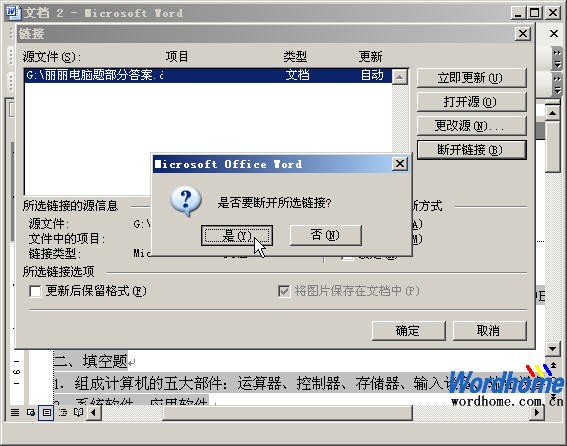The height and width of the screenshot is (446, 567).
Task: Expand the second toolbar options chevron
Action: click(557, 84)
